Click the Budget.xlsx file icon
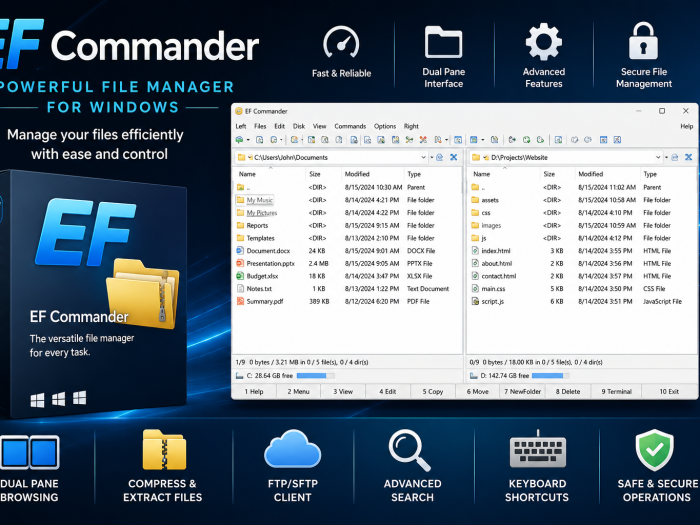 click(x=240, y=276)
